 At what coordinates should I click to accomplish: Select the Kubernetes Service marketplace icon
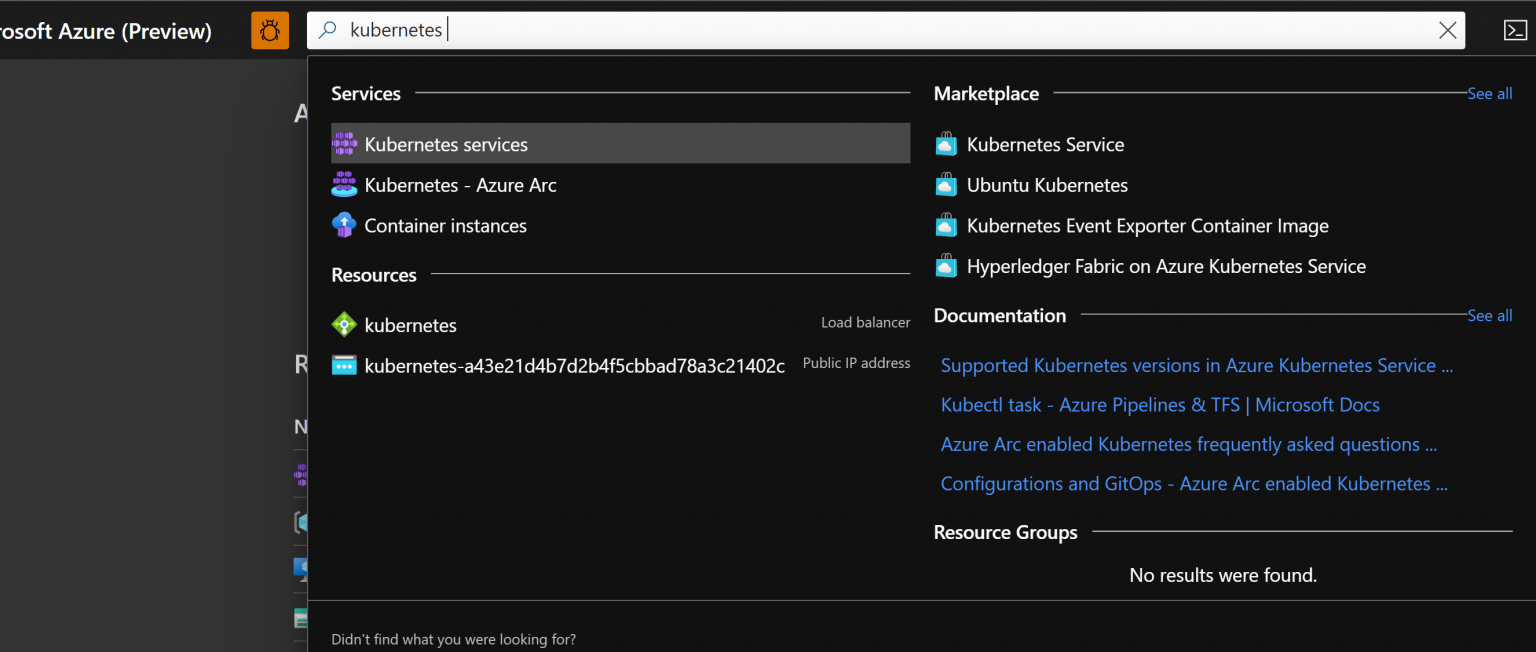pyautogui.click(x=945, y=144)
